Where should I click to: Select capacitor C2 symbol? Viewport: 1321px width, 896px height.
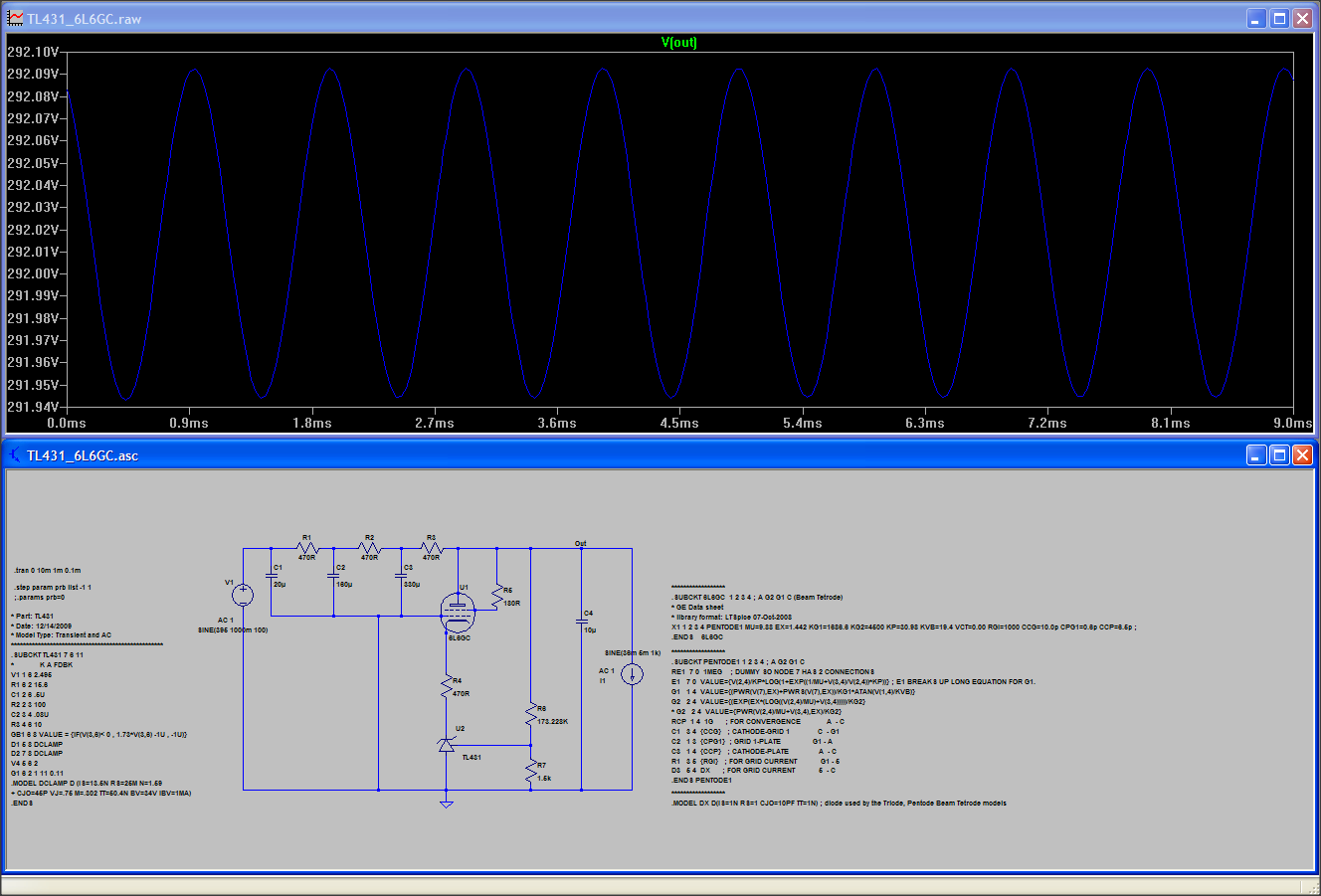pos(333,576)
